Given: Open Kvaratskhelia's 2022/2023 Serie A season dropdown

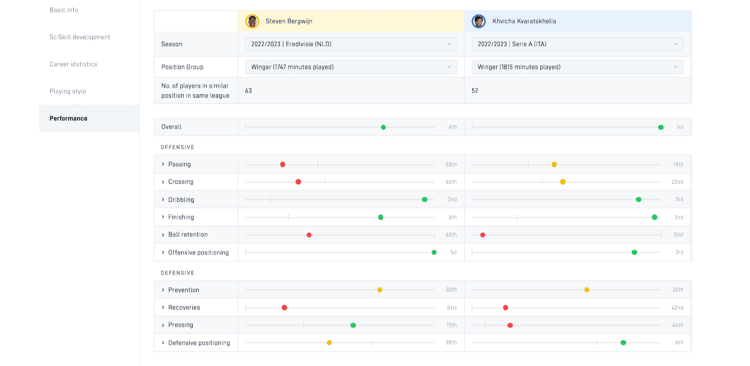Looking at the screenshot, I should [577, 44].
